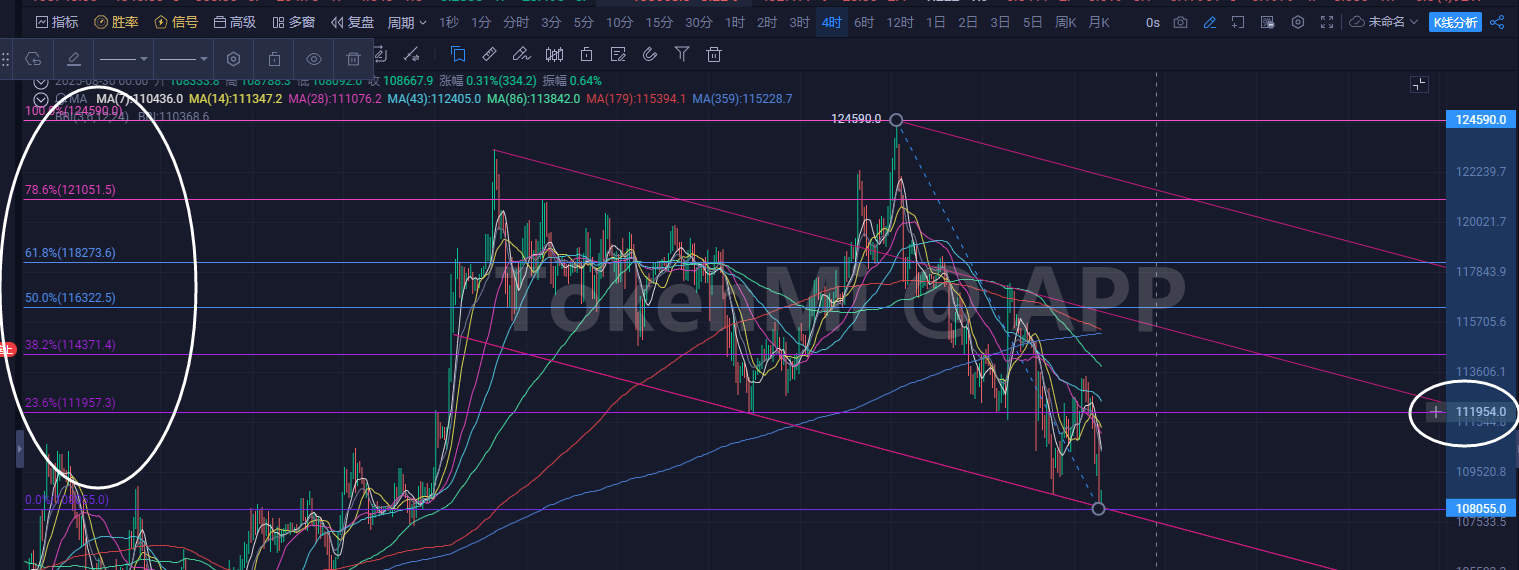Expand the 未命名 layout dropdown
The width and height of the screenshot is (1519, 570).
1384,22
